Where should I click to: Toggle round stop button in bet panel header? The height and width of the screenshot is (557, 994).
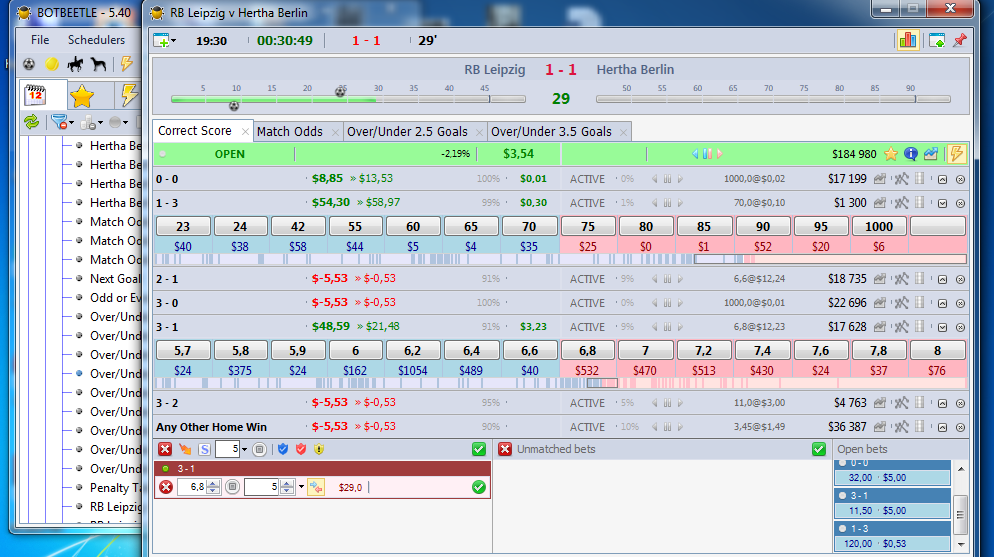click(259, 449)
